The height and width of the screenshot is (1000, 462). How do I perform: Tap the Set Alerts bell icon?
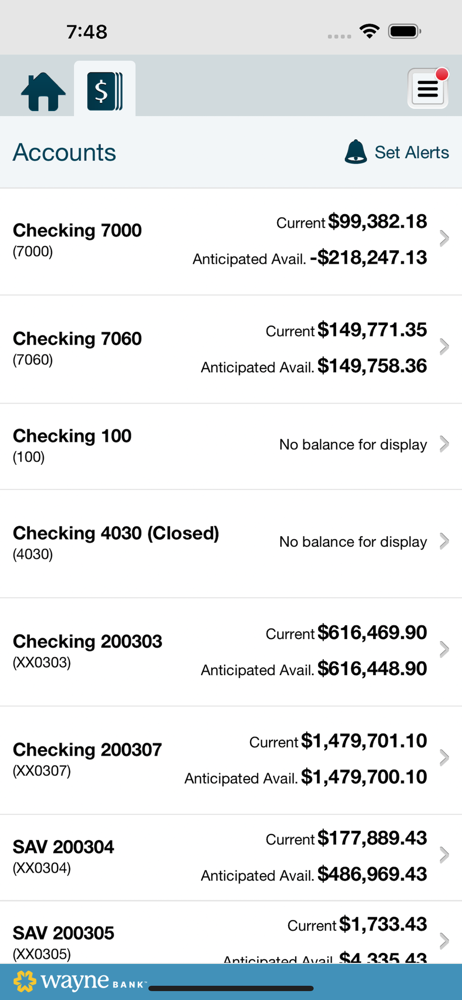click(x=356, y=152)
